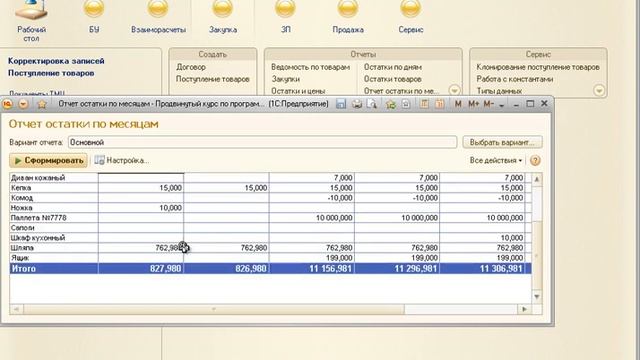The height and width of the screenshot is (360, 640).
Task: Print the report with printer icon
Action: (x=357, y=104)
